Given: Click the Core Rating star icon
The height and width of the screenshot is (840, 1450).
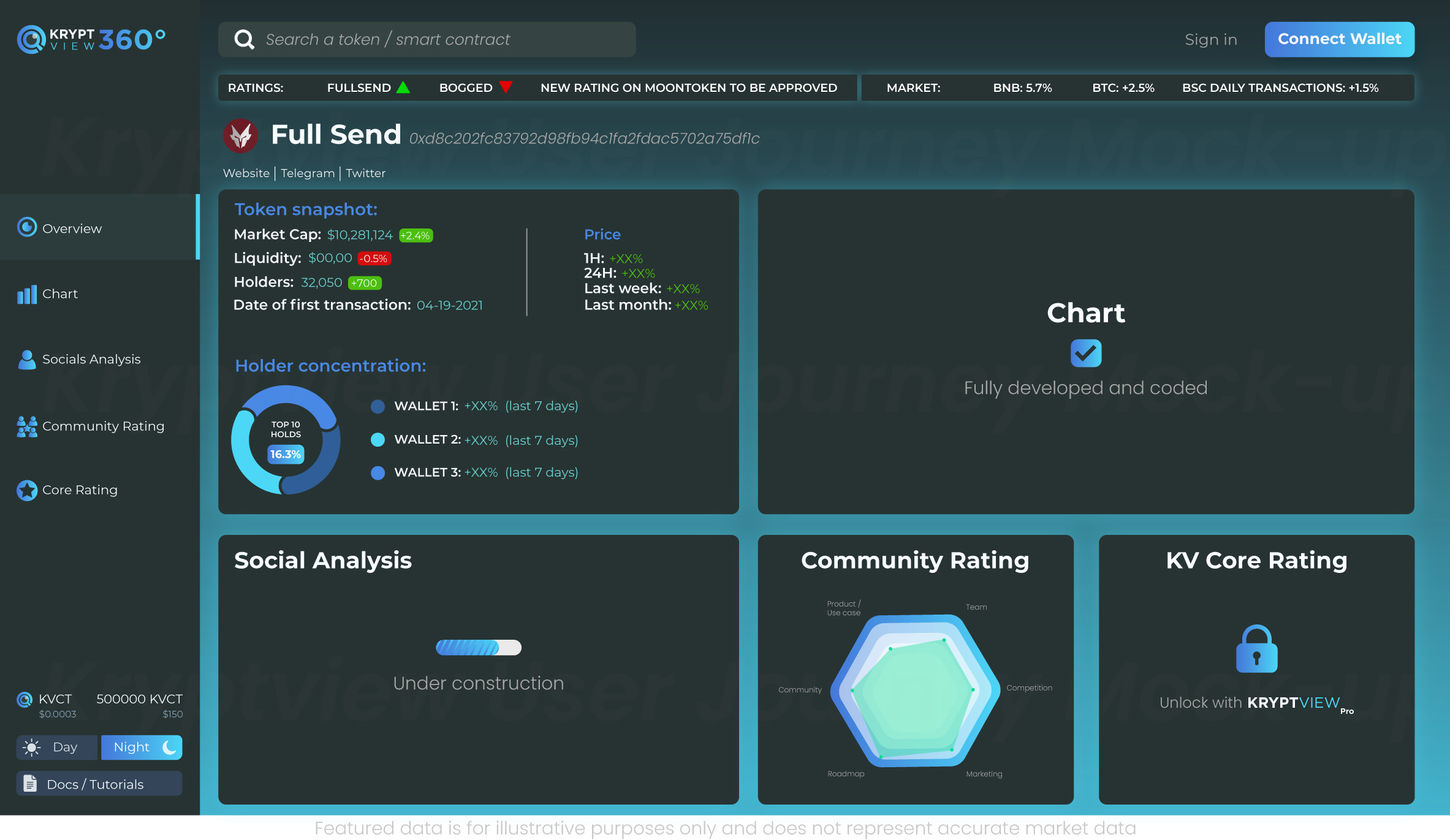Looking at the screenshot, I should [x=27, y=490].
